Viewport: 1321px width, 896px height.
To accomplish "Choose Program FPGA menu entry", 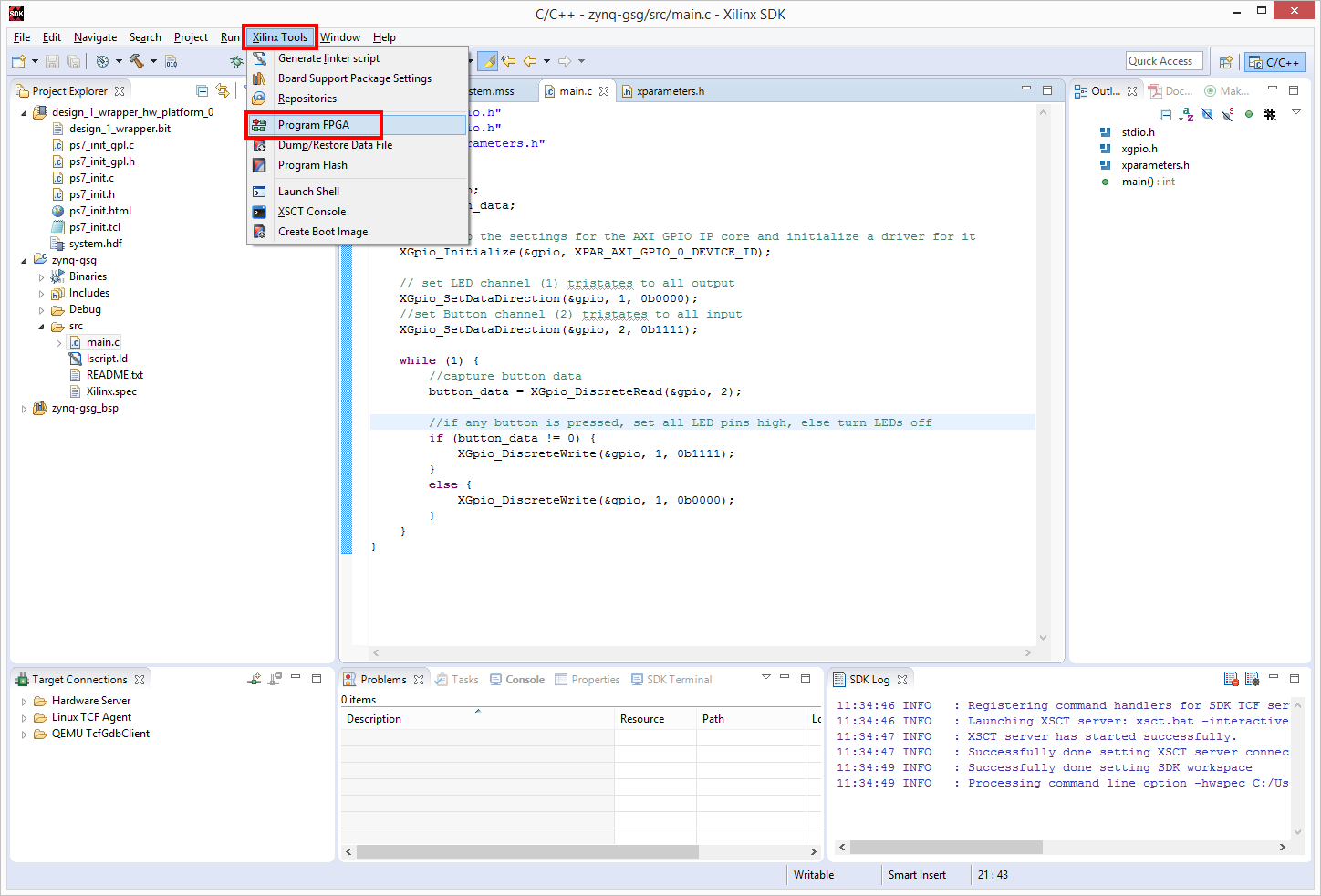I will coord(357,125).
